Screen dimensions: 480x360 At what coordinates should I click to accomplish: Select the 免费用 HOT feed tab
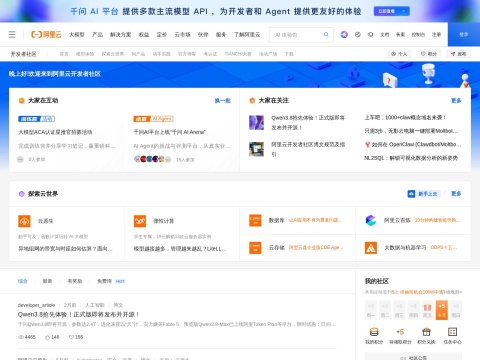pos(111,281)
